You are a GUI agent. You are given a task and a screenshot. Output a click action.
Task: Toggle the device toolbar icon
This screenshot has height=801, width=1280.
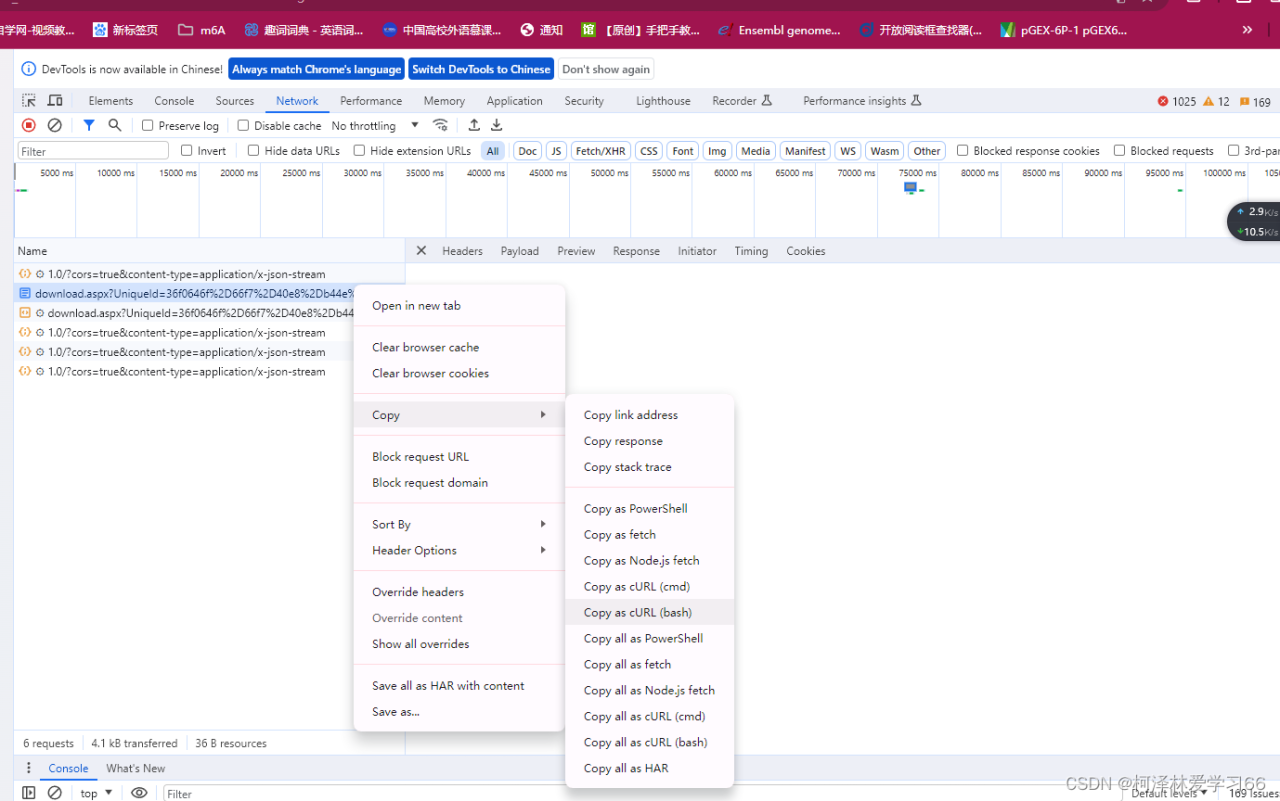(55, 101)
